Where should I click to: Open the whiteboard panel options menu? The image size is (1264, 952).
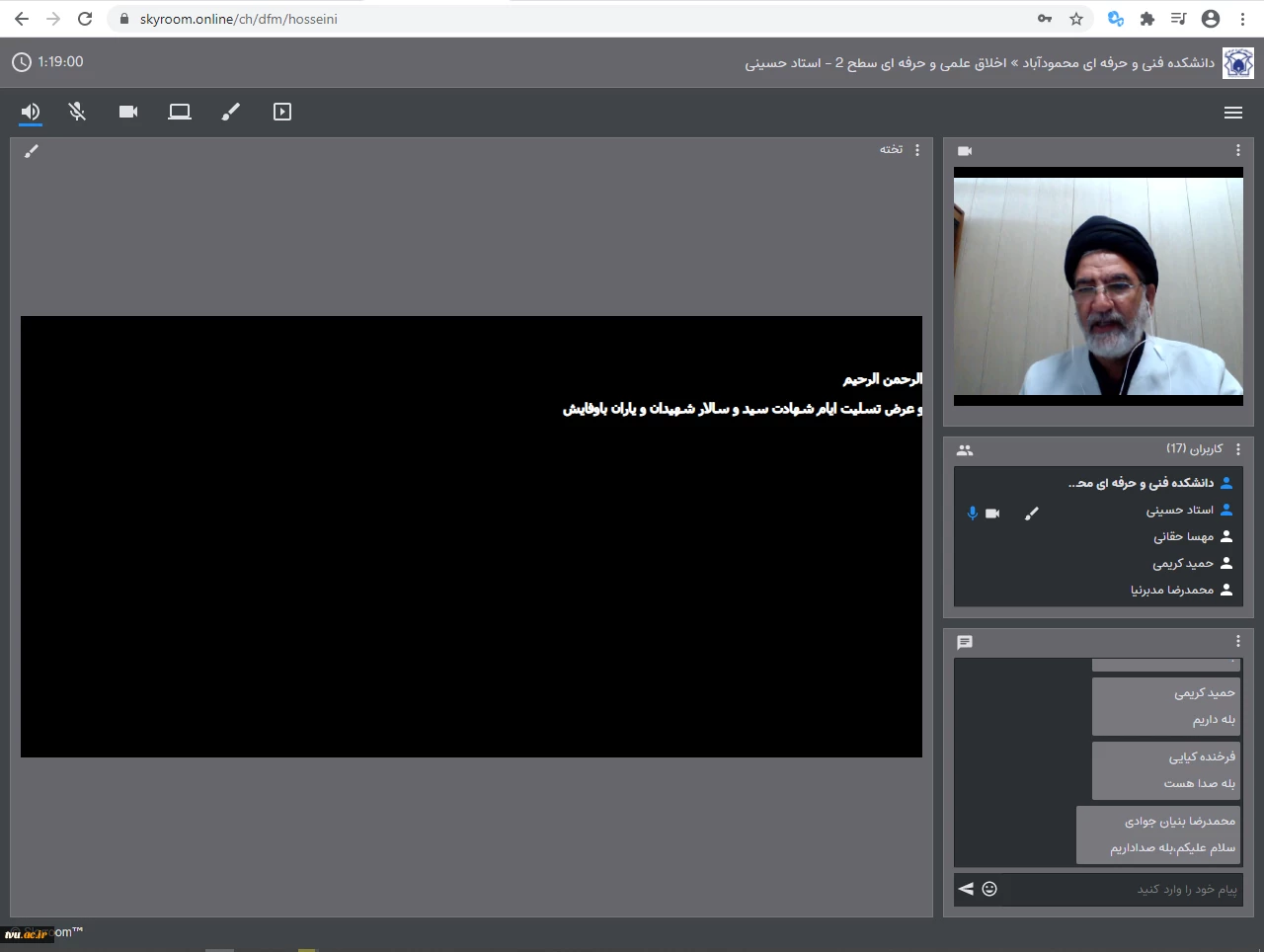[917, 150]
